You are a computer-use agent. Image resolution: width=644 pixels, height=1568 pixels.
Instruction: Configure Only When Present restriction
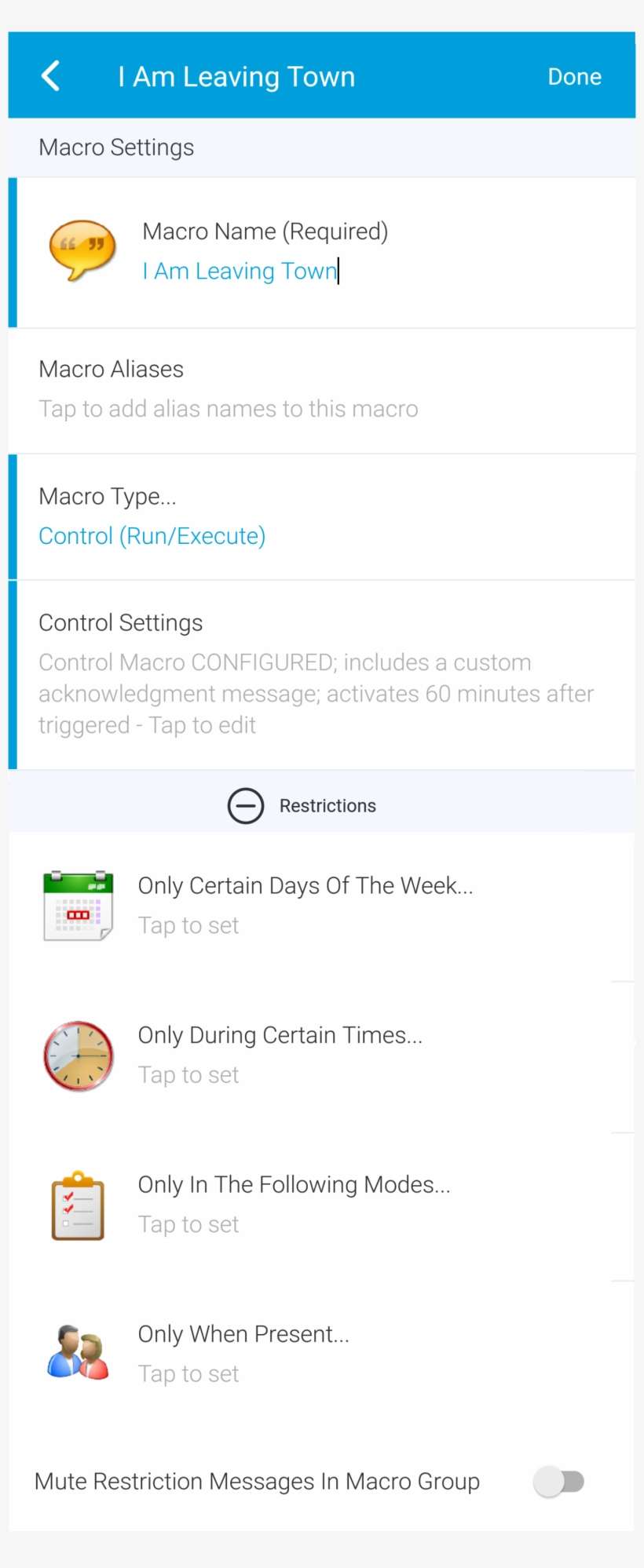[243, 1335]
